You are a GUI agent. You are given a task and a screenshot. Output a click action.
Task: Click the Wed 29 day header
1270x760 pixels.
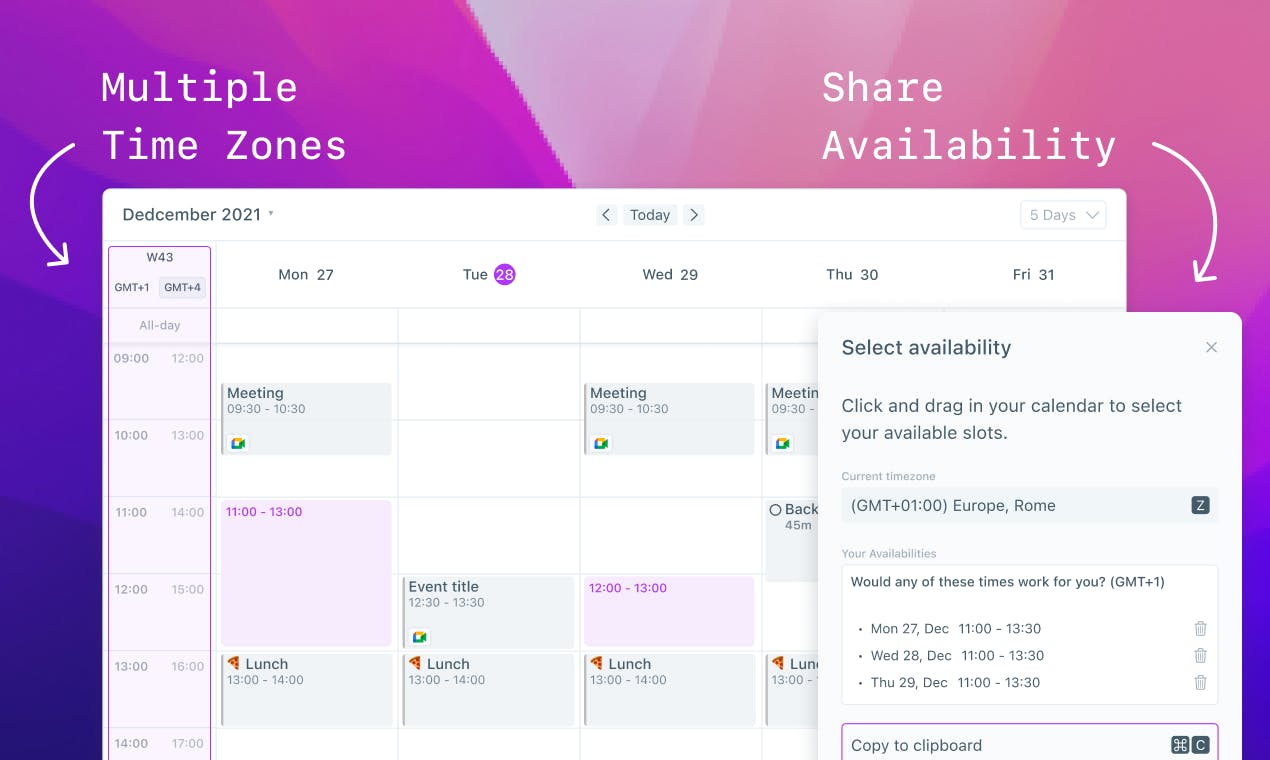(670, 274)
